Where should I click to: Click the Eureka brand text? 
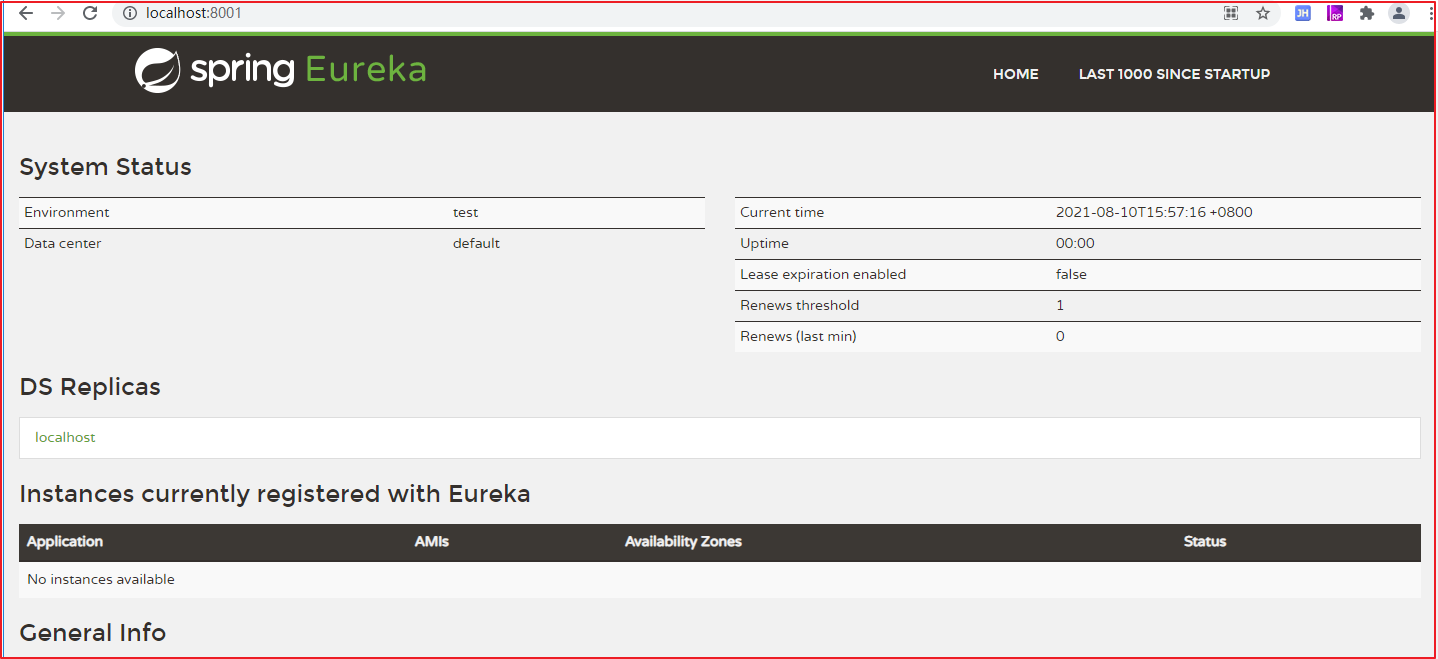click(x=365, y=70)
